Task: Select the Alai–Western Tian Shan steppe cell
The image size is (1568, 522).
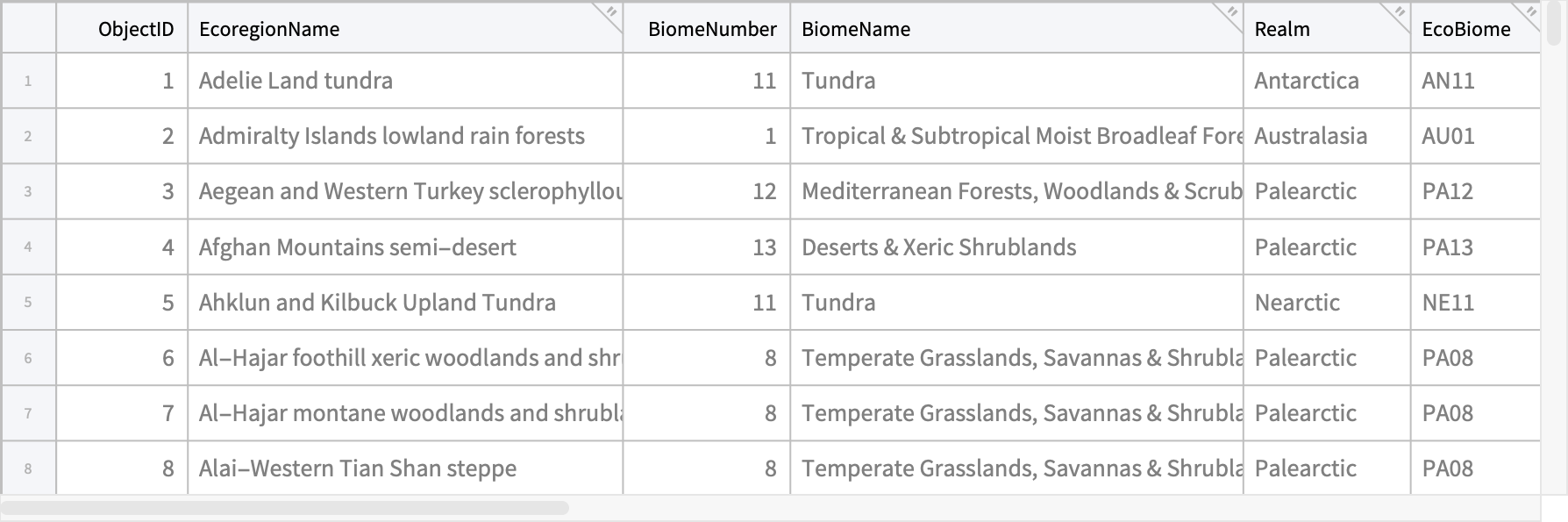Action: tap(405, 468)
